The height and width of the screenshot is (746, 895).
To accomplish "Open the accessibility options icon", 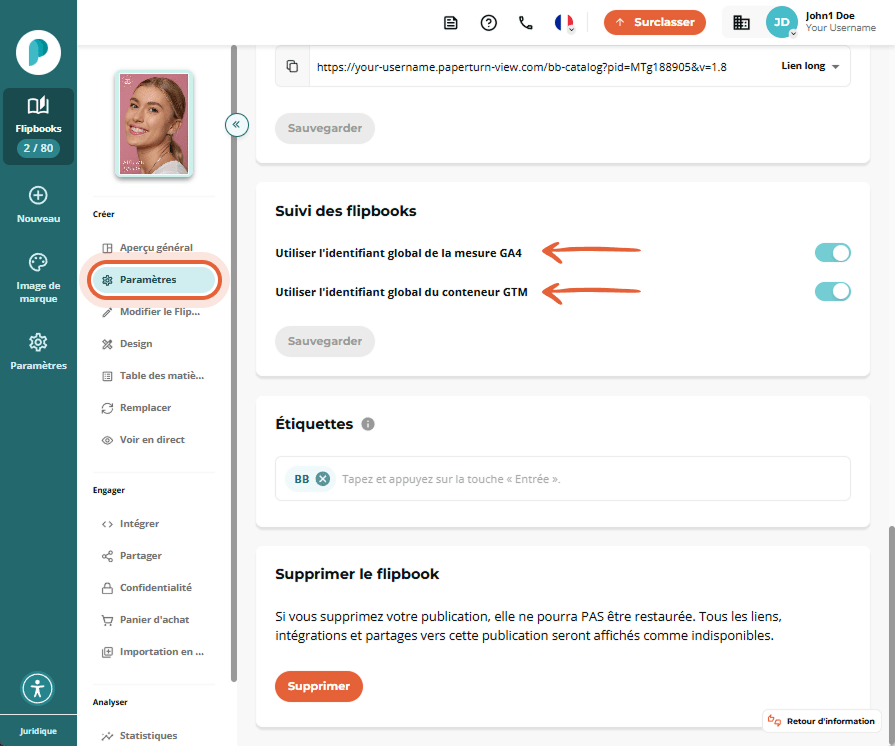I will click(x=38, y=688).
